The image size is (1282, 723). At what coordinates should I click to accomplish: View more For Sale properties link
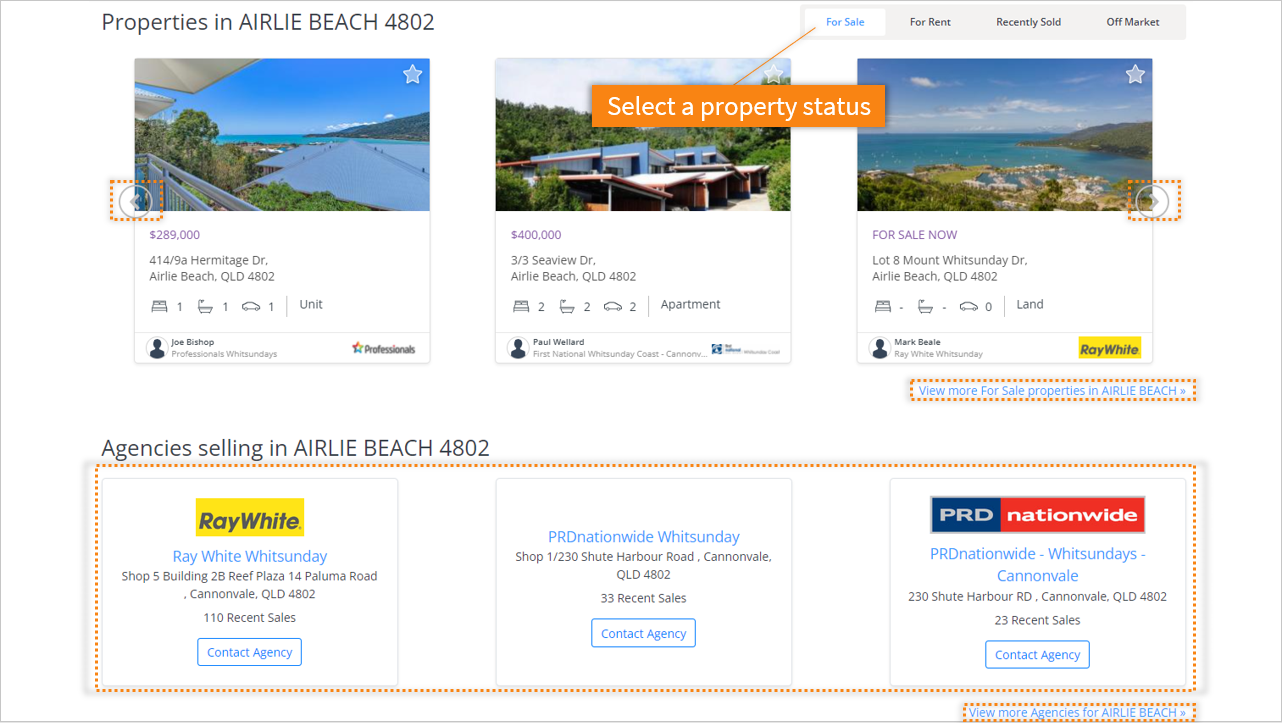[1052, 391]
